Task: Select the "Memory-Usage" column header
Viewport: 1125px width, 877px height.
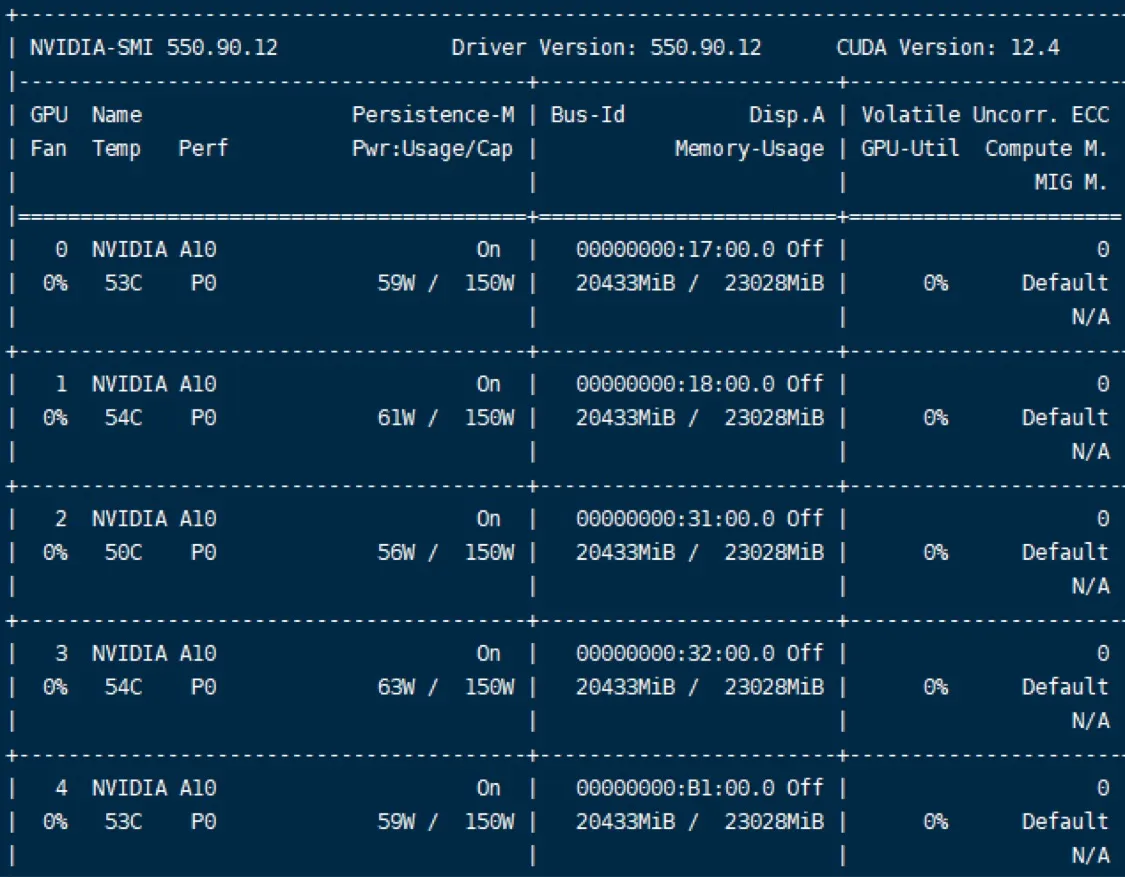Action: tap(750, 149)
